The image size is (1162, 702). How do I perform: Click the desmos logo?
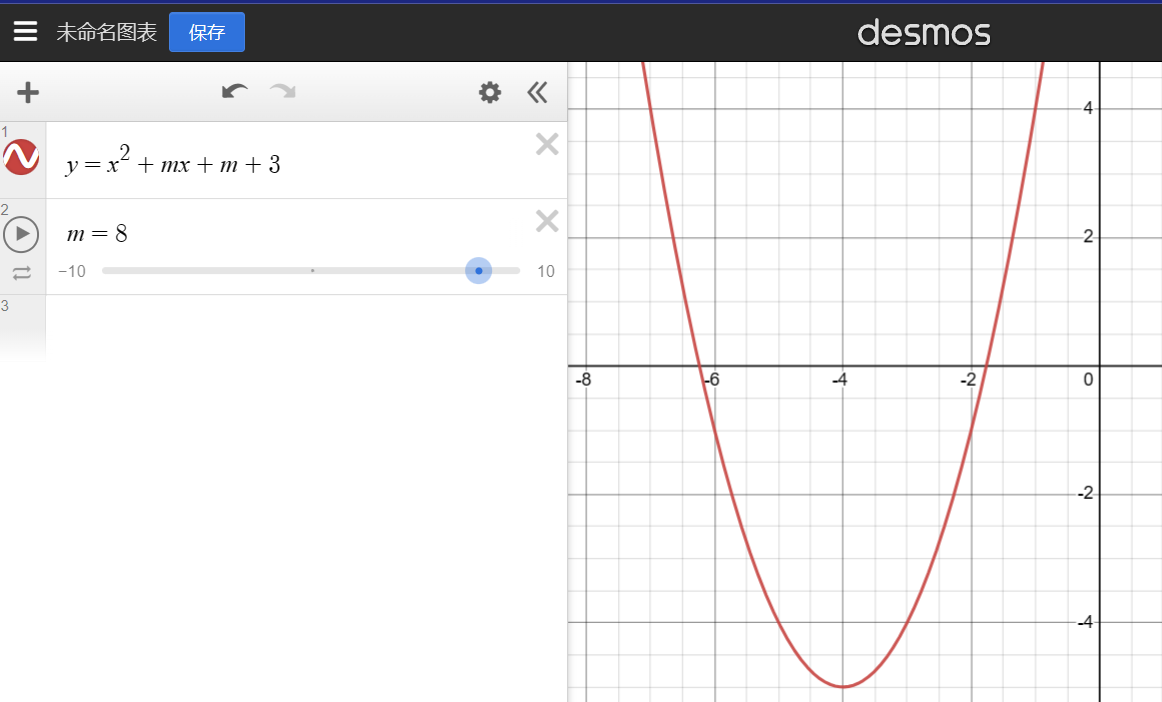923,33
